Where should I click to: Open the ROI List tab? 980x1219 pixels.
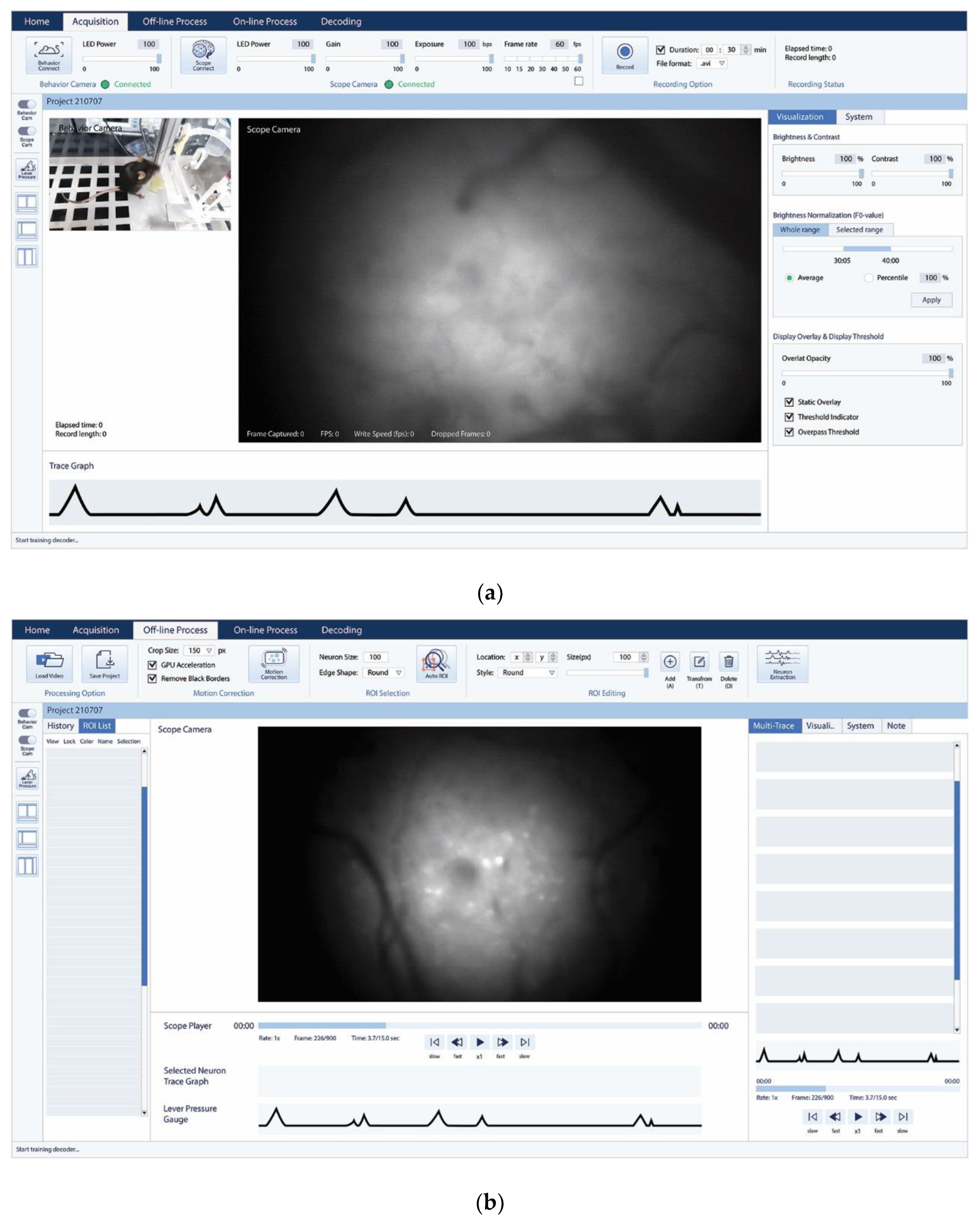[97, 725]
